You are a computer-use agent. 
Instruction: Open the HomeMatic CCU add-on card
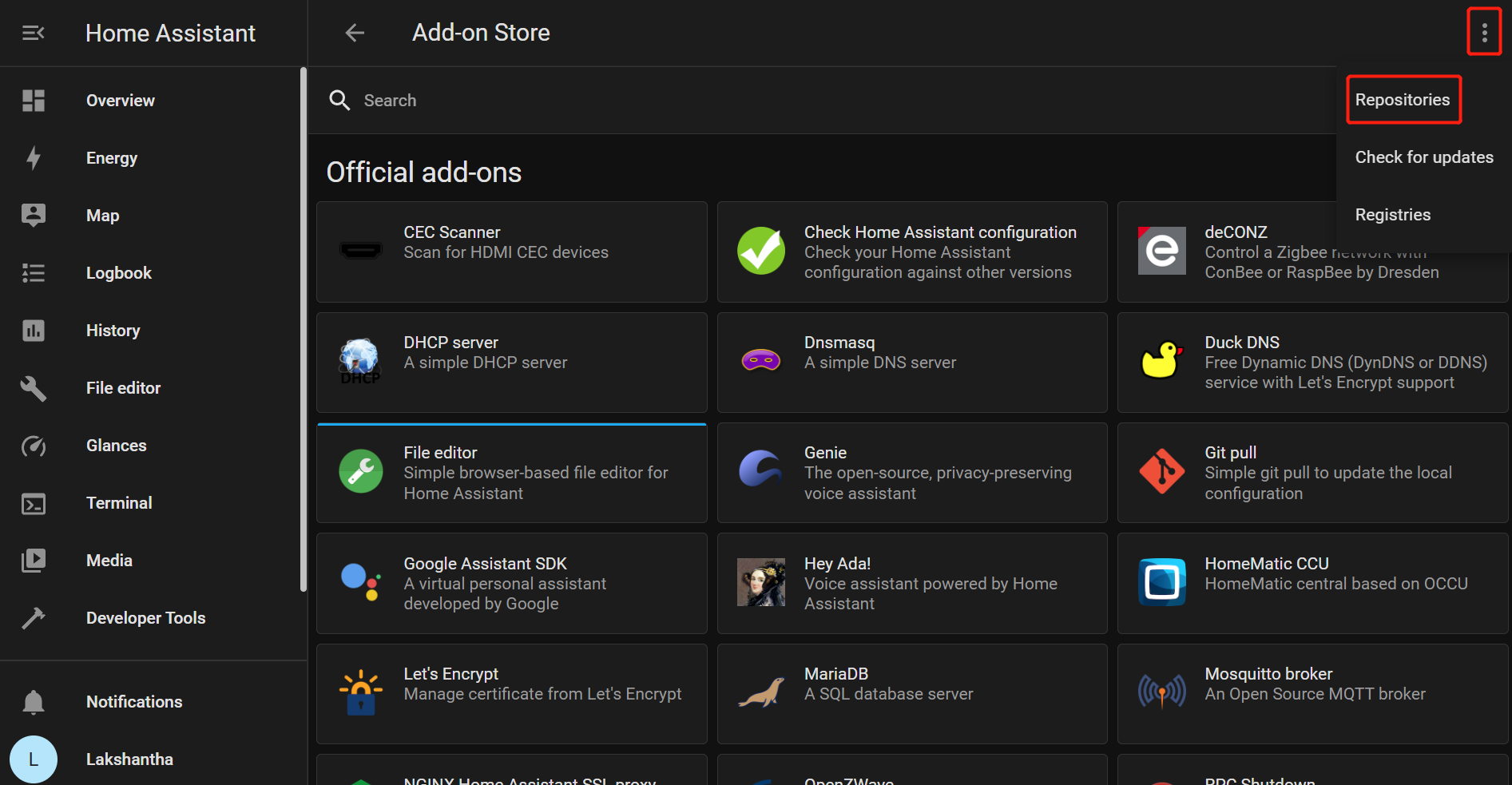pyautogui.click(x=1313, y=583)
